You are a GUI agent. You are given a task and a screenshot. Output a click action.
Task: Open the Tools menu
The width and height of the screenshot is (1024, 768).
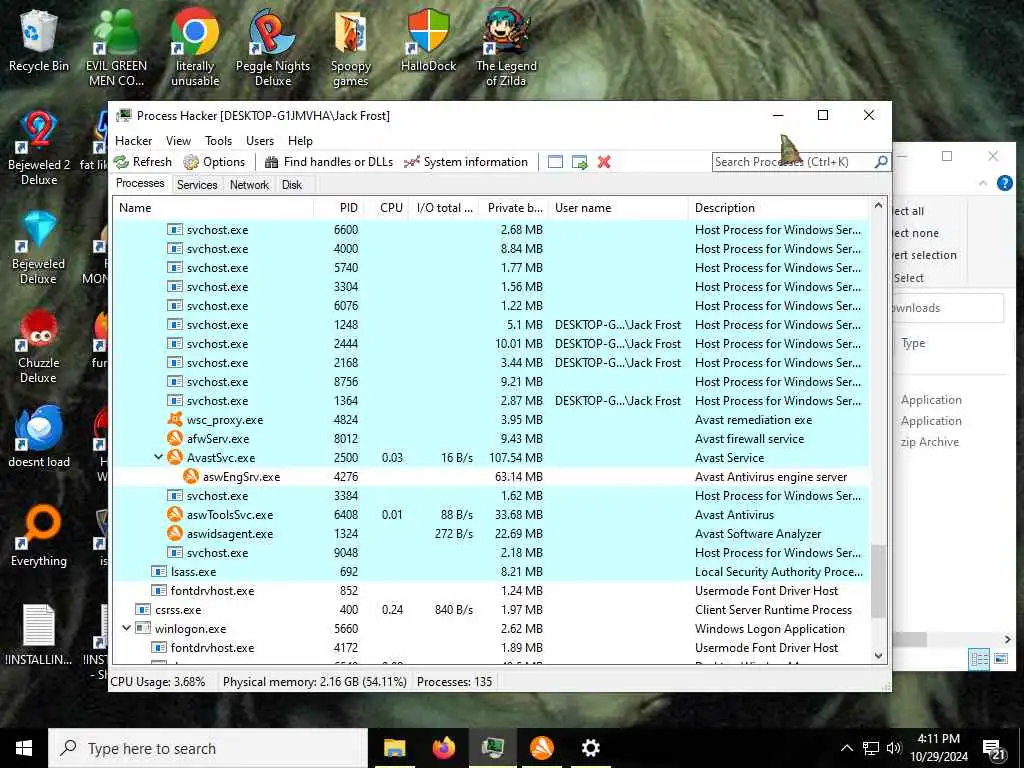[x=218, y=141]
